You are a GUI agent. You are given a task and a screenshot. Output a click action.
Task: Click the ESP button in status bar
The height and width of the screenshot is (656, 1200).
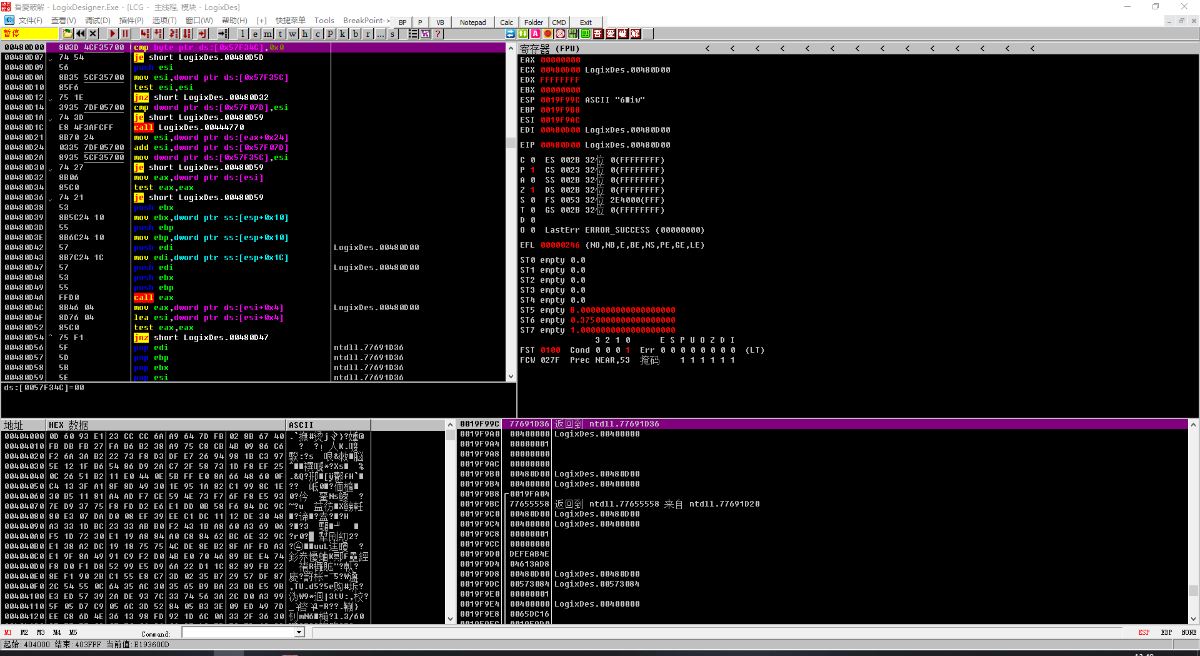pos(1143,632)
